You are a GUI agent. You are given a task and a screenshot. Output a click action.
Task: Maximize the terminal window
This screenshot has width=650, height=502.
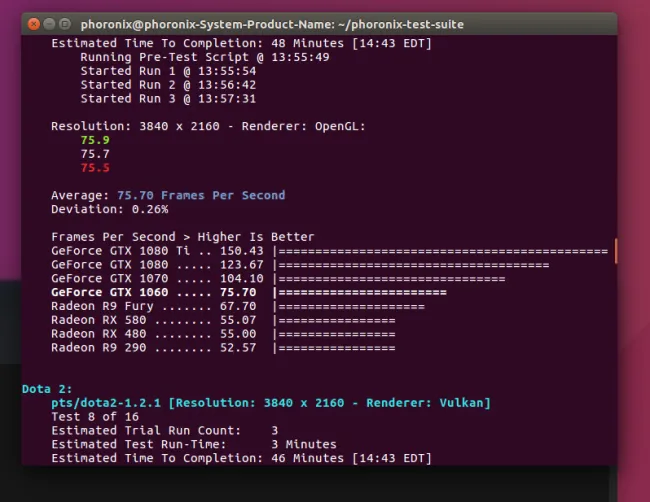point(65,24)
